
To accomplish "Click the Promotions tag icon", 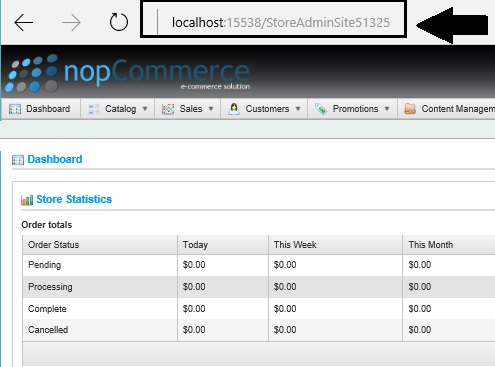I will (321, 109).
